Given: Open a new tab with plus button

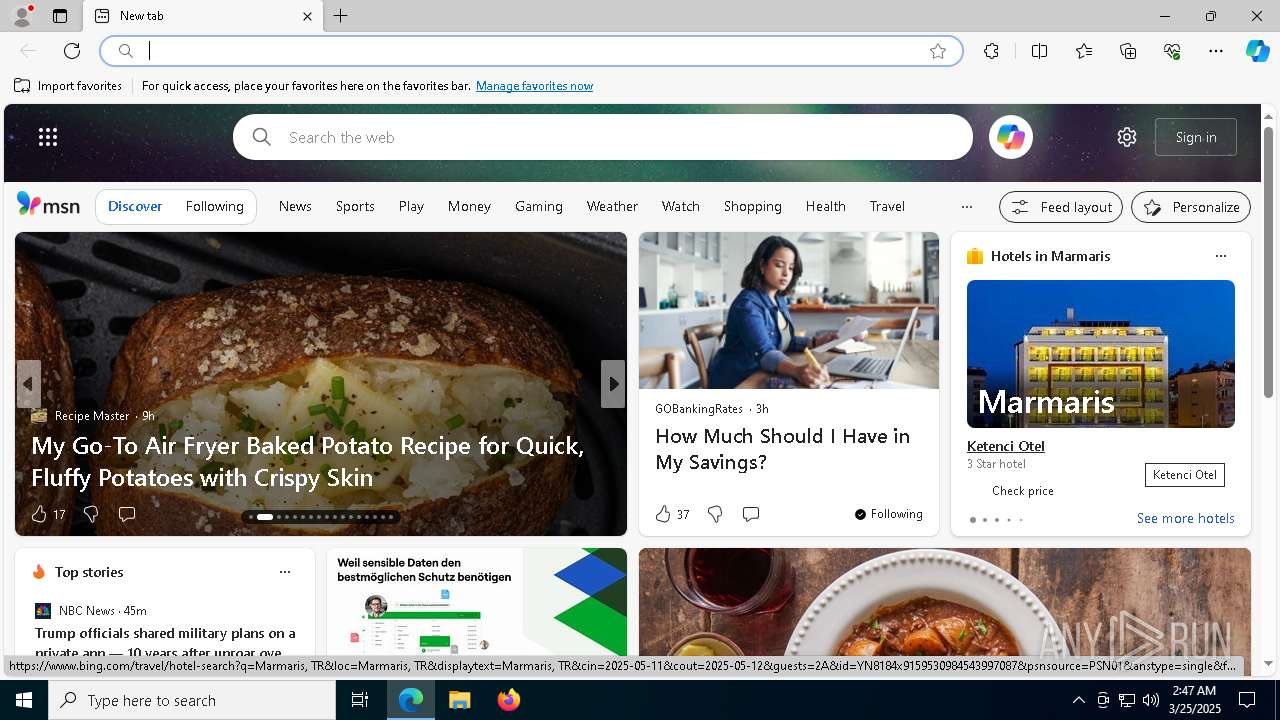Looking at the screenshot, I should coord(340,16).
